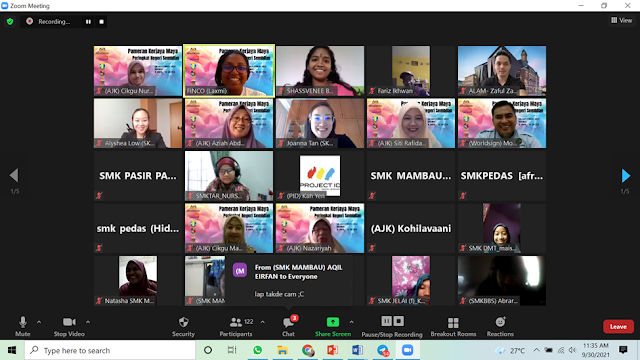This screenshot has width=640, height=360.
Task: Select (Worldsign) Mo video tile
Action: pos(502,123)
